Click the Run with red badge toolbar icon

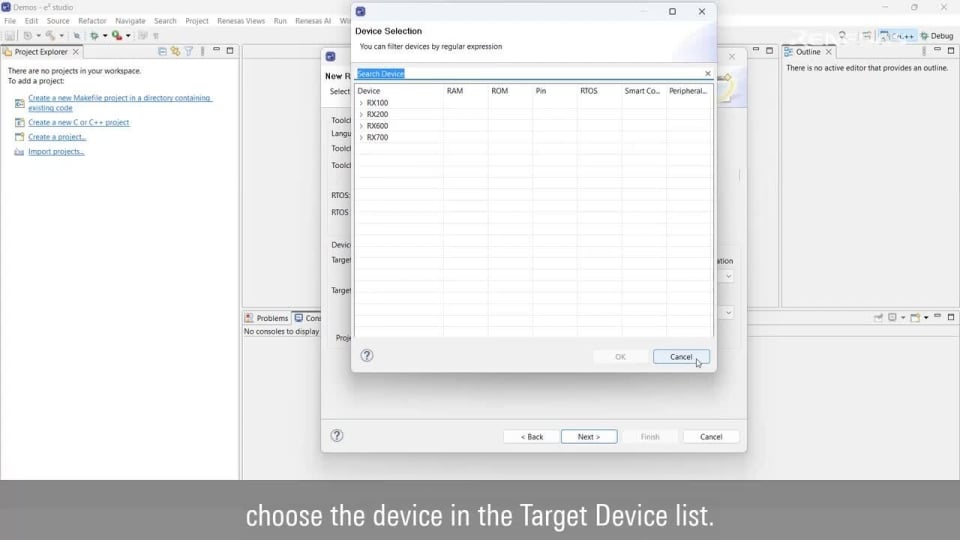point(117,36)
